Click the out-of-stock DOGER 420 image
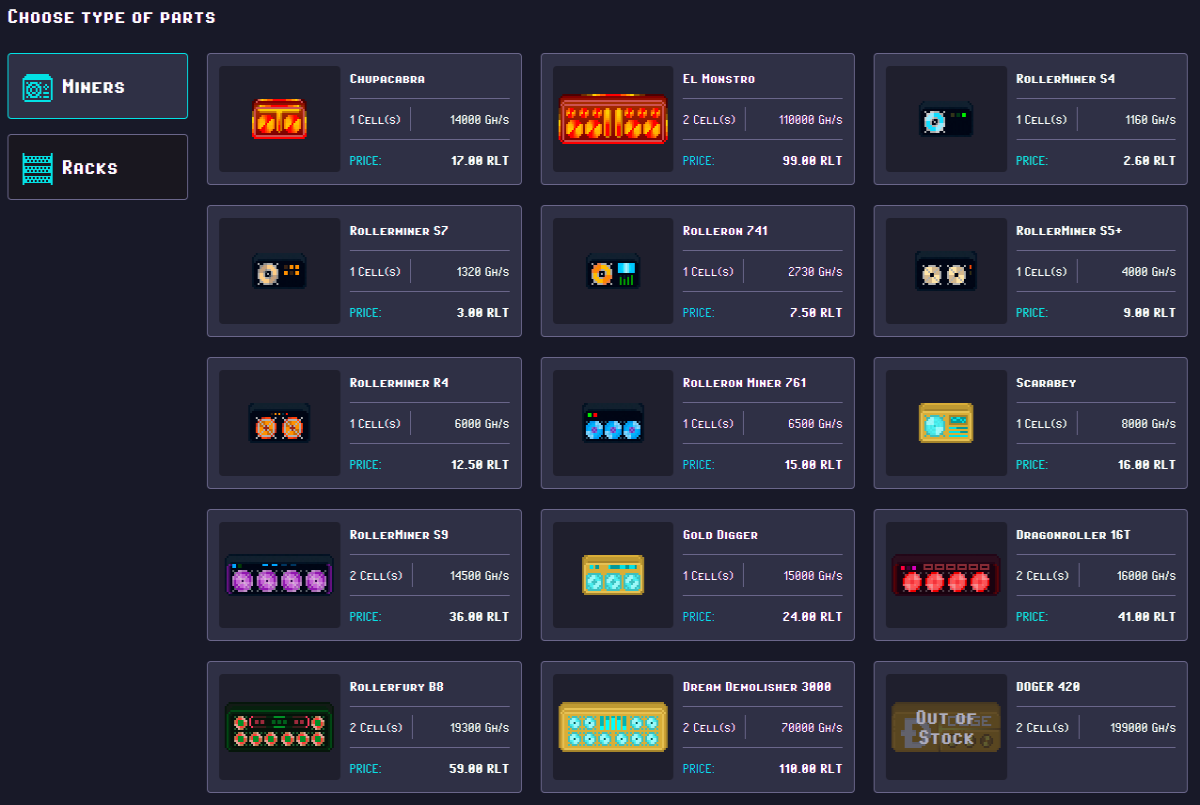This screenshot has height=805, width=1200. [x=946, y=727]
